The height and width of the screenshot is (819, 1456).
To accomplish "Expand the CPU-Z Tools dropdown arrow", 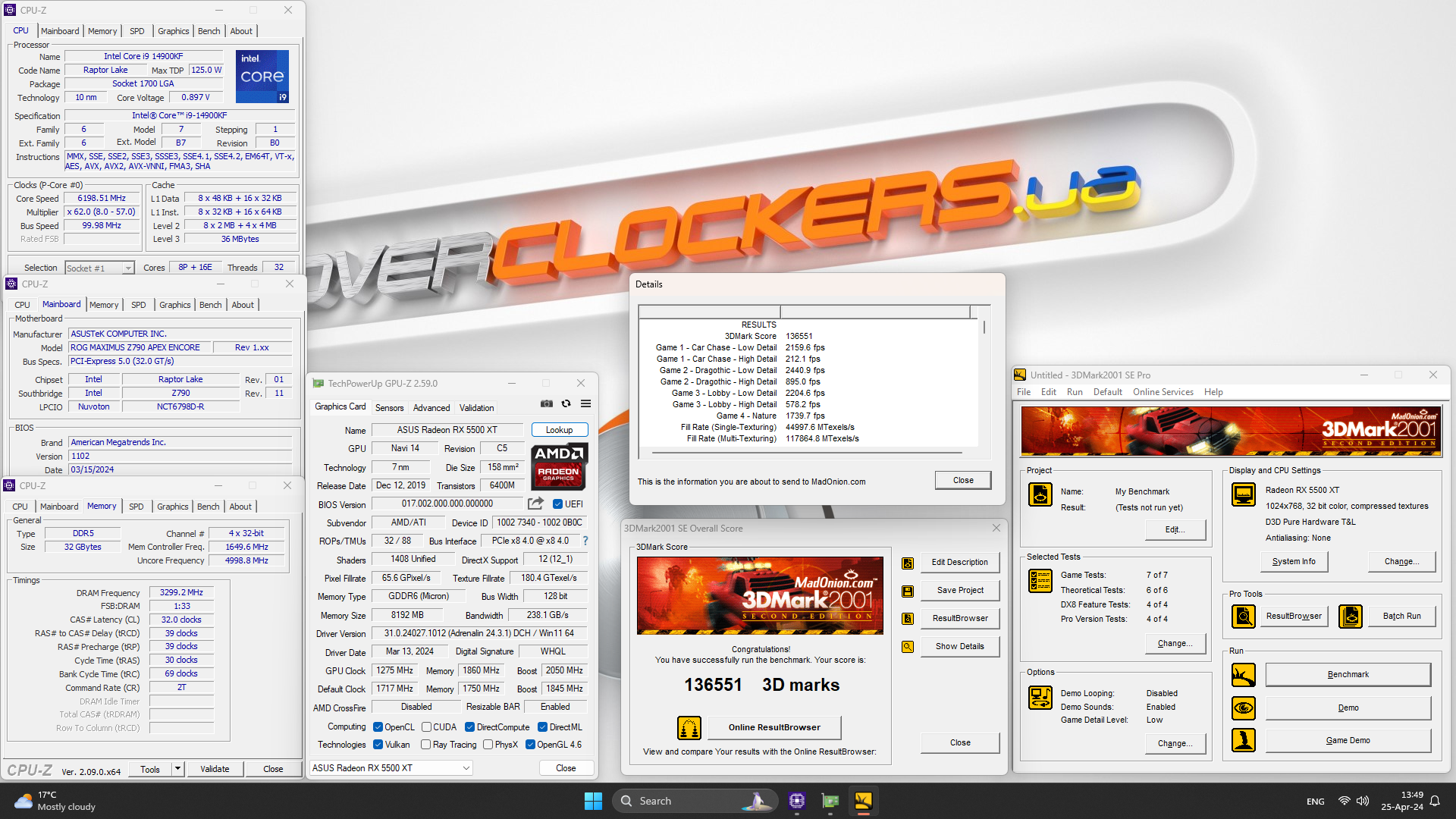I will [x=177, y=769].
